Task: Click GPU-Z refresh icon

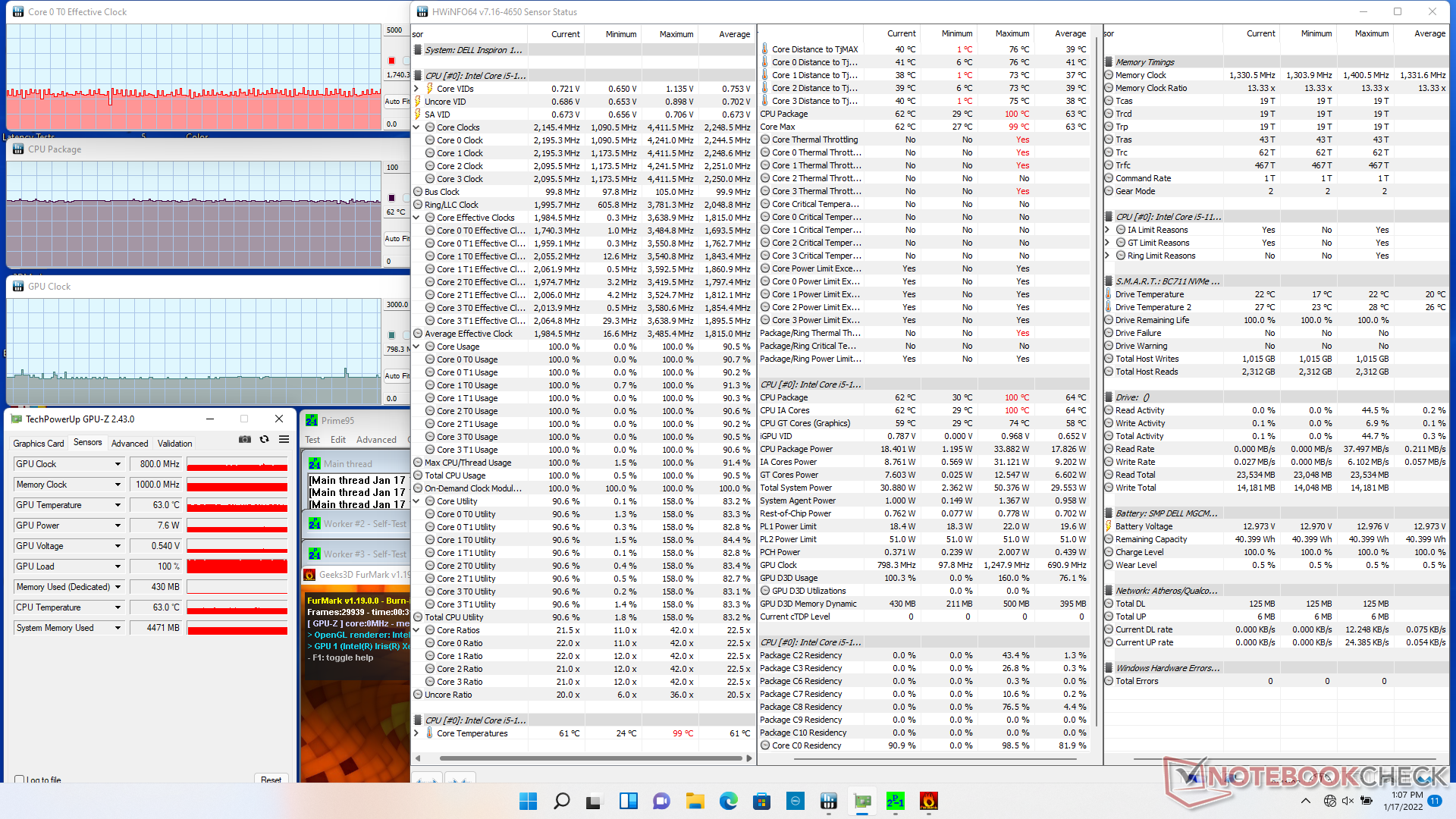Action: coord(264,439)
